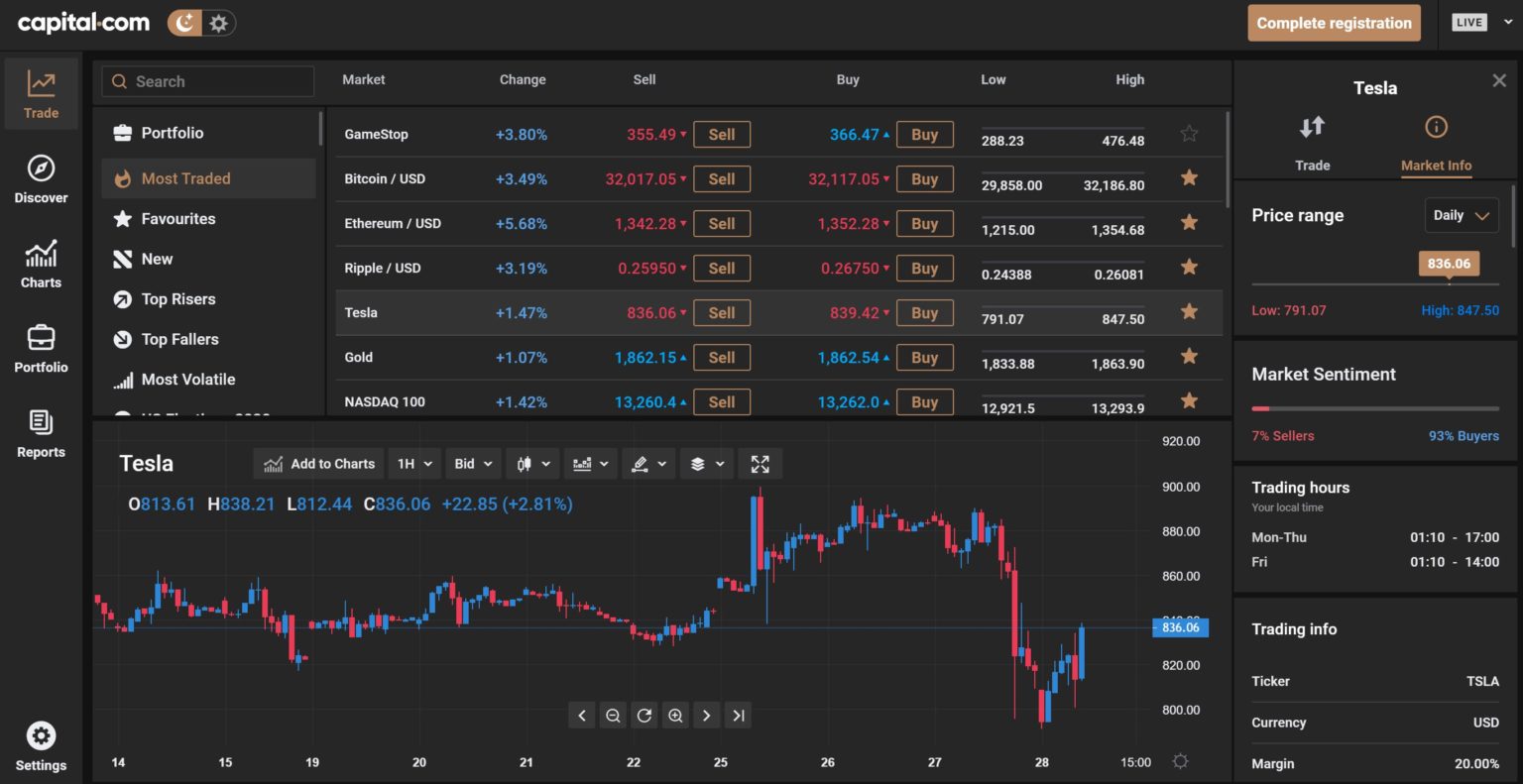
Task: Expand the Daily price range dropdown
Action: coord(1461,215)
